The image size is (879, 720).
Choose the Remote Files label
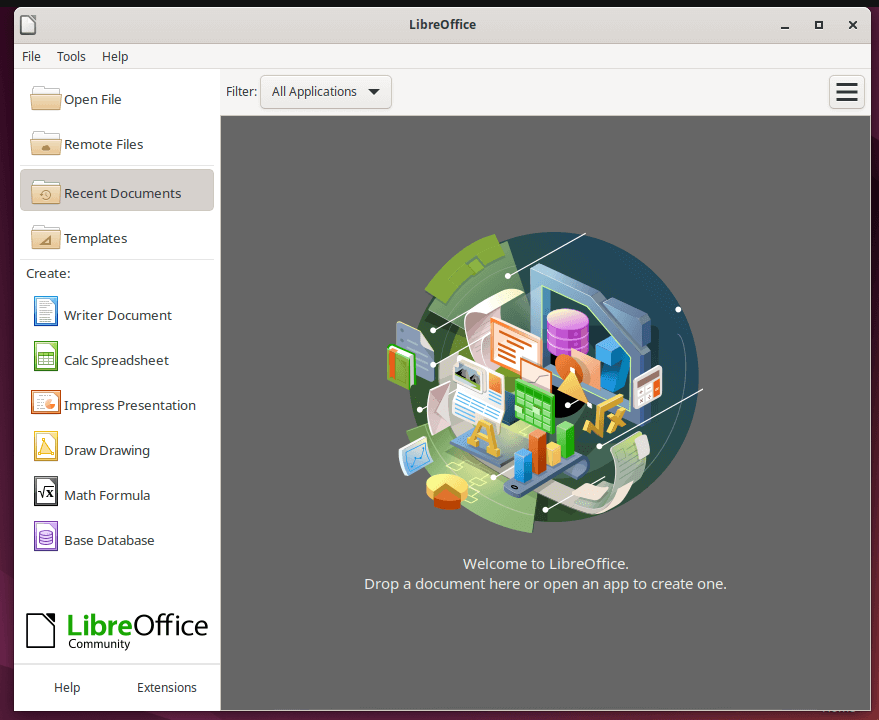104,144
